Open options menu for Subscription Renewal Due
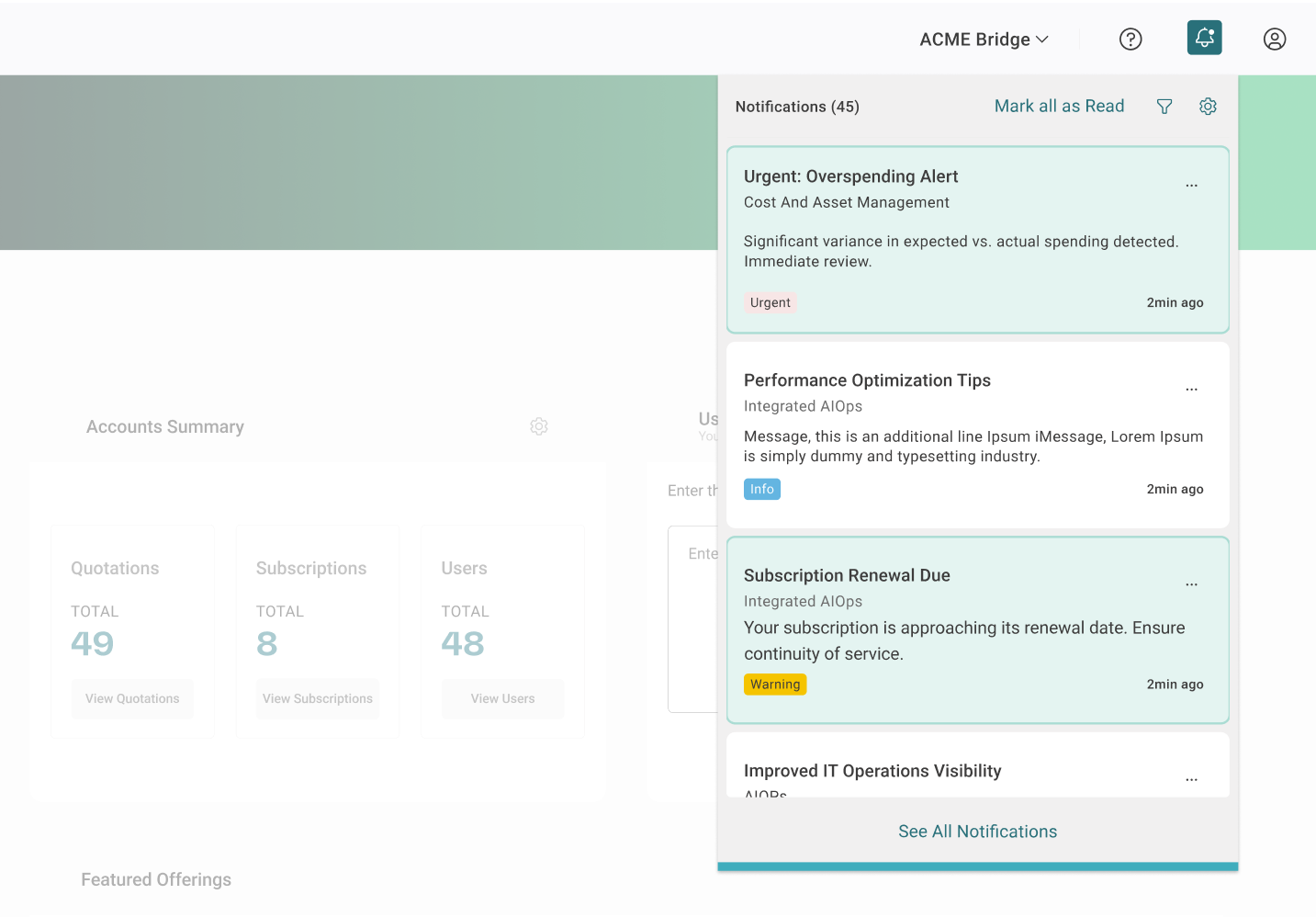1316x917 pixels. click(1191, 584)
